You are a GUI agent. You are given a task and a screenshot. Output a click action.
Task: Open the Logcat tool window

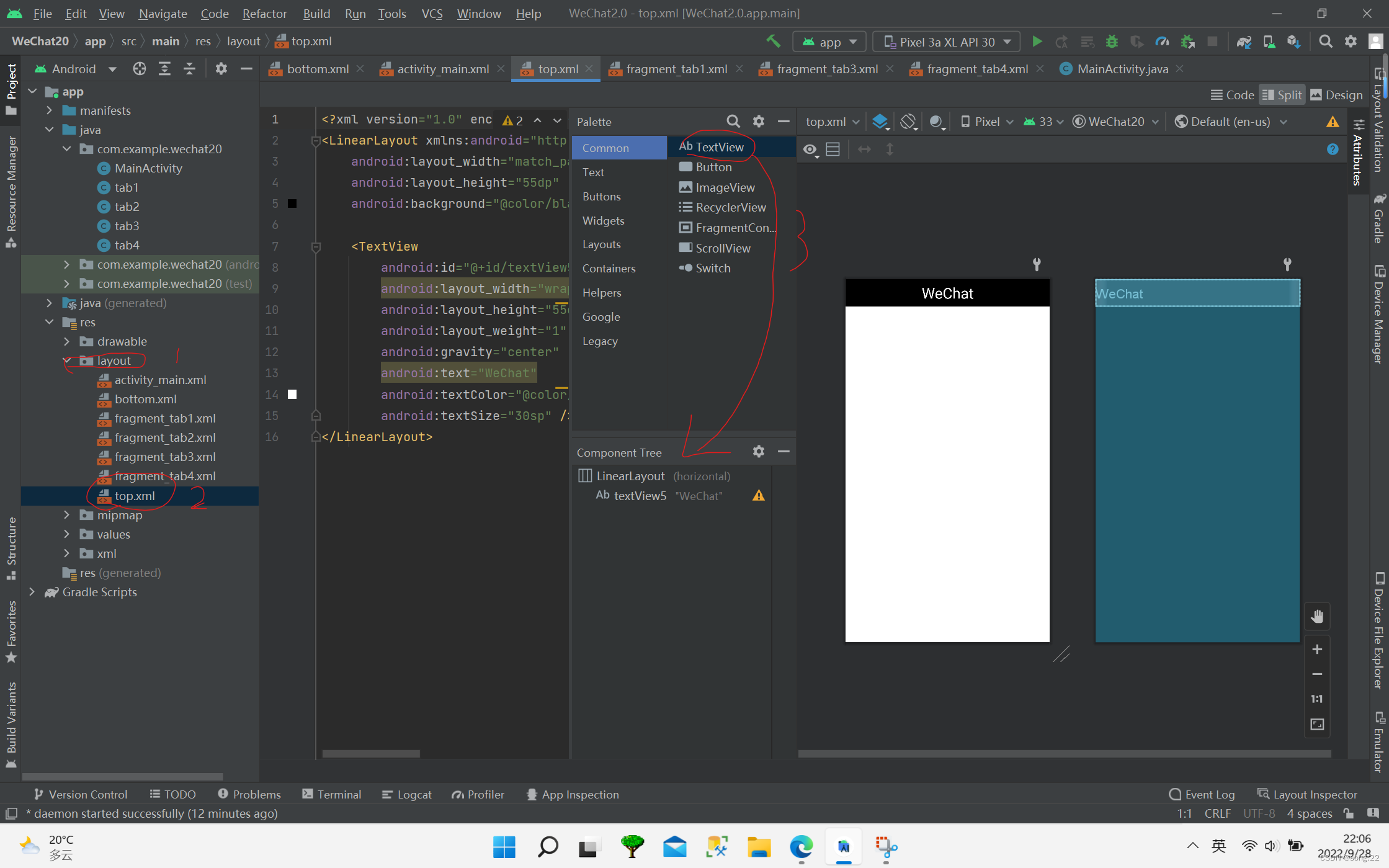tap(407, 794)
